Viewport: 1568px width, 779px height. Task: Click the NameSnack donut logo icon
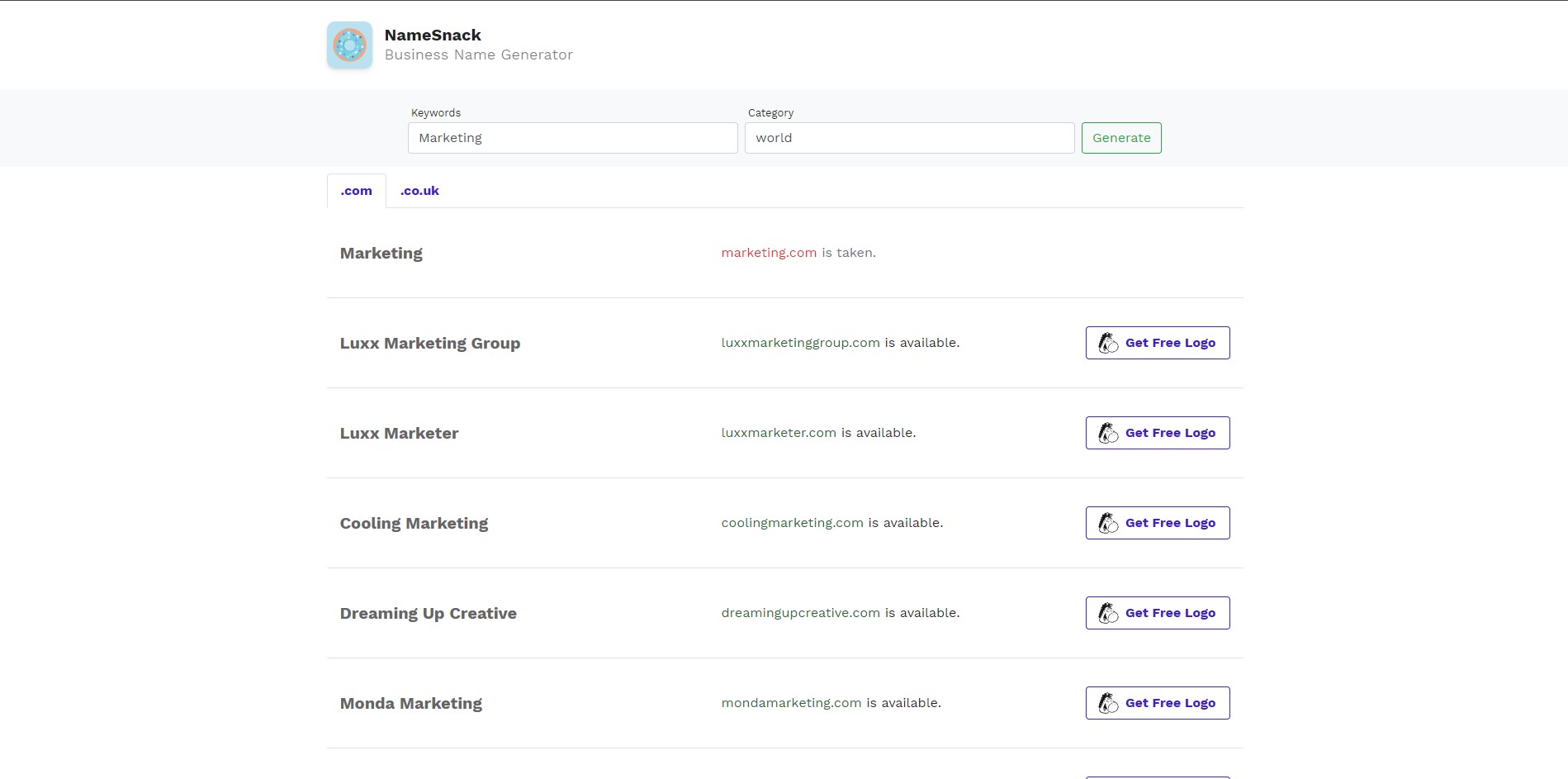coord(349,45)
